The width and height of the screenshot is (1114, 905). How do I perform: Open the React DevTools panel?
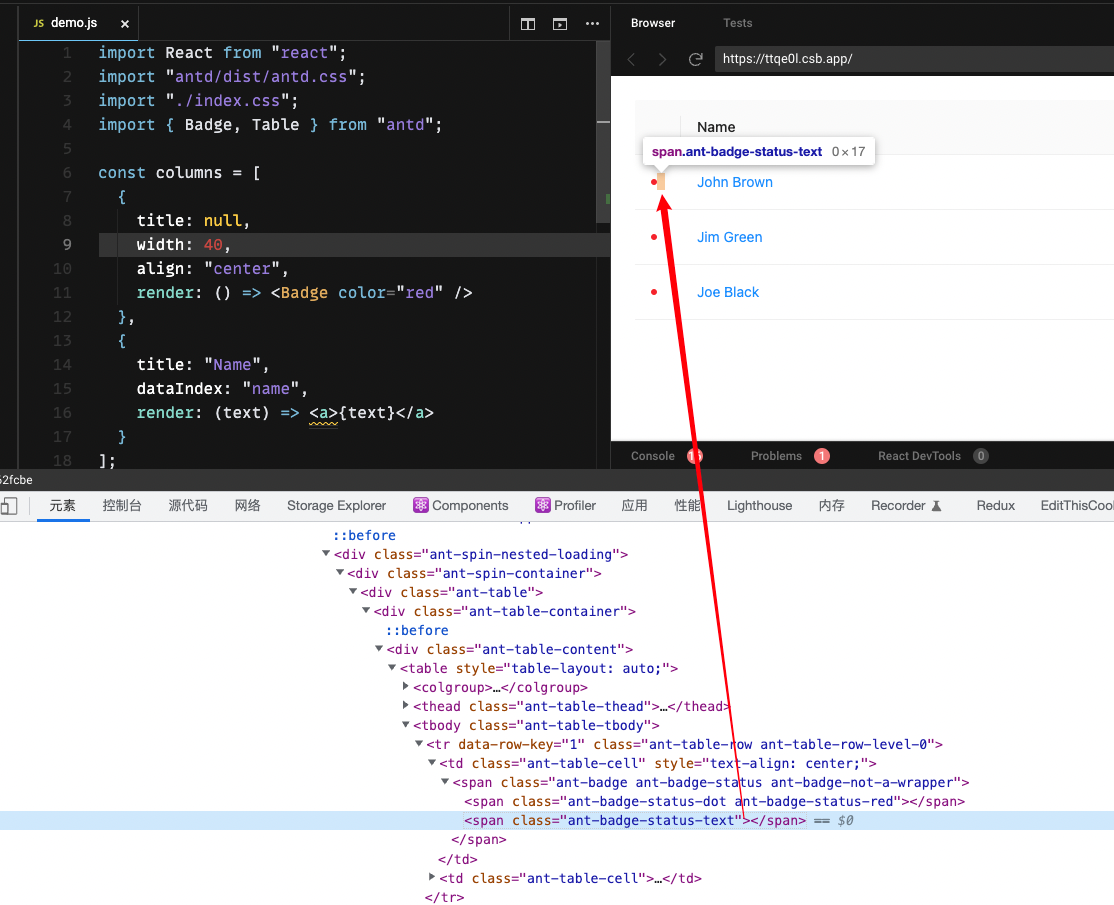click(919, 456)
